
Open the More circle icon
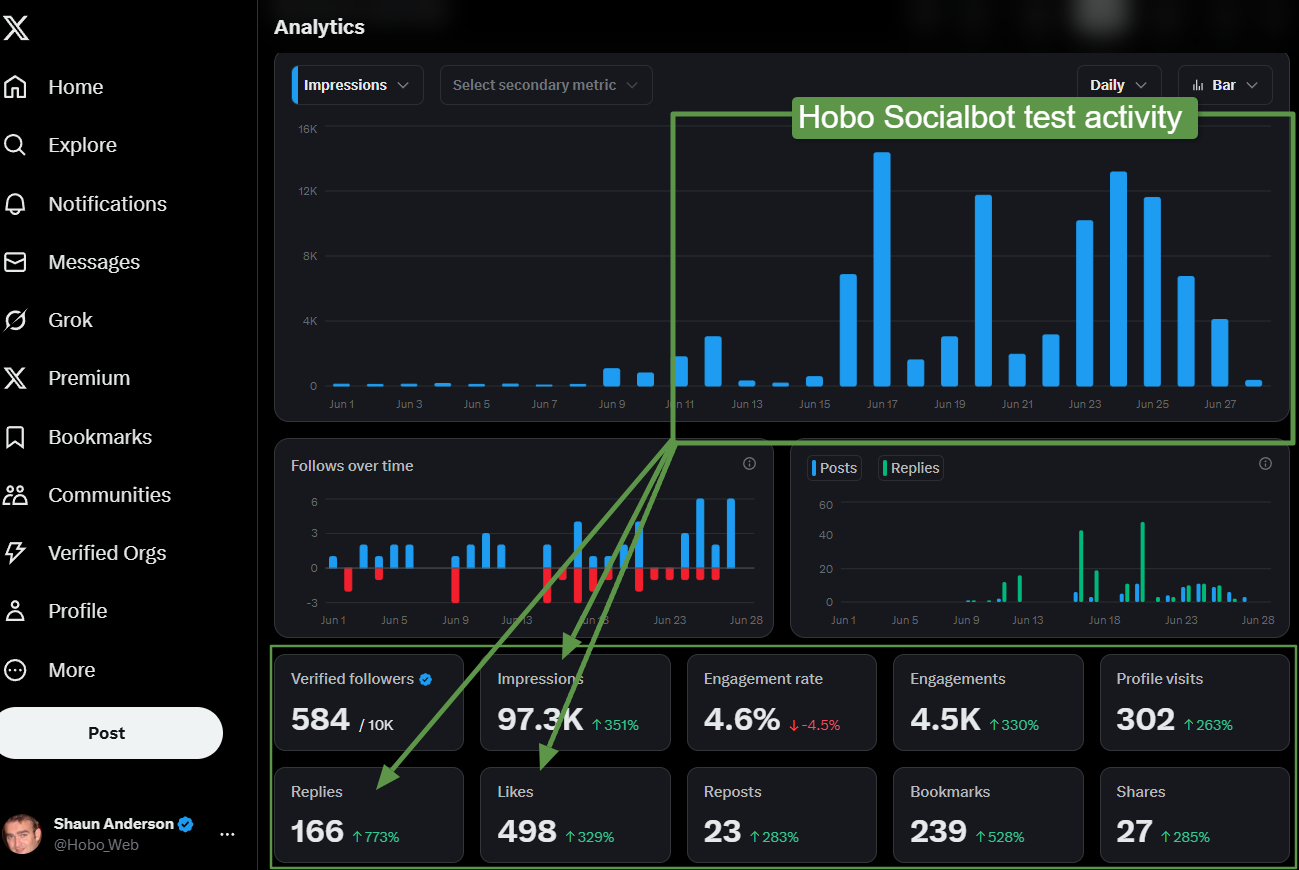coord(15,670)
